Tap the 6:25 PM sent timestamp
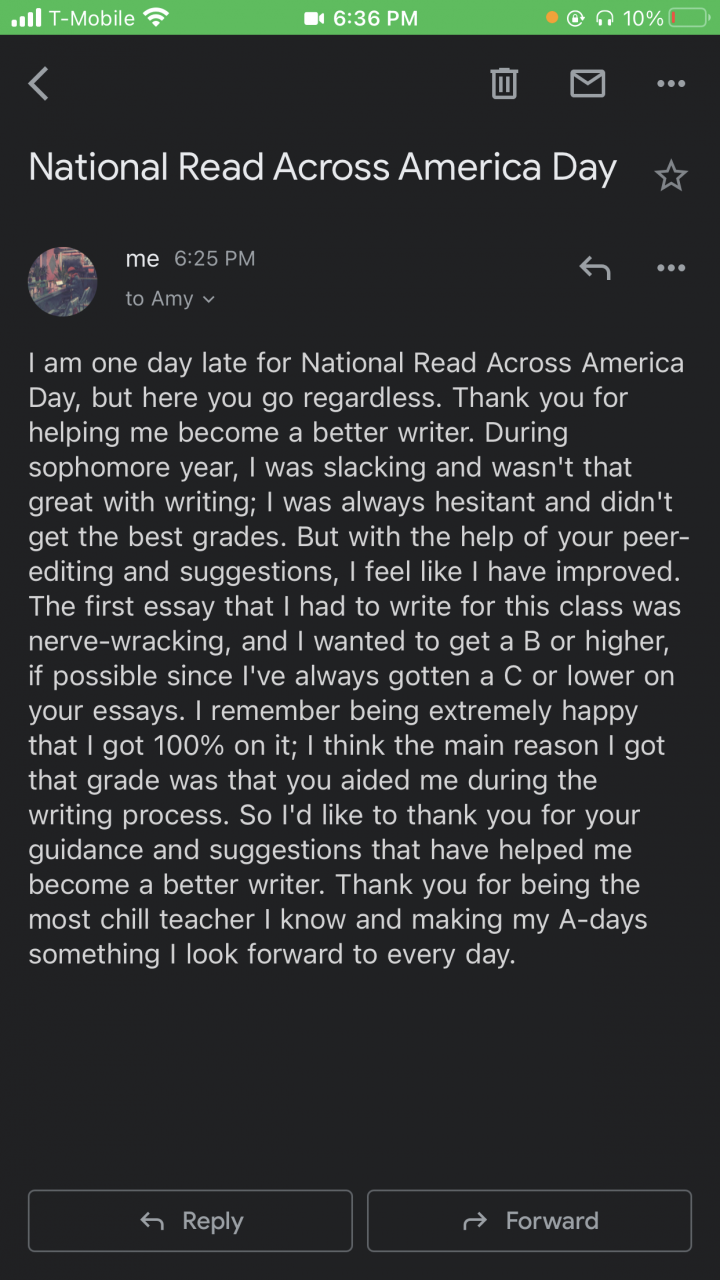Image resolution: width=720 pixels, height=1280 pixels. pos(214,259)
